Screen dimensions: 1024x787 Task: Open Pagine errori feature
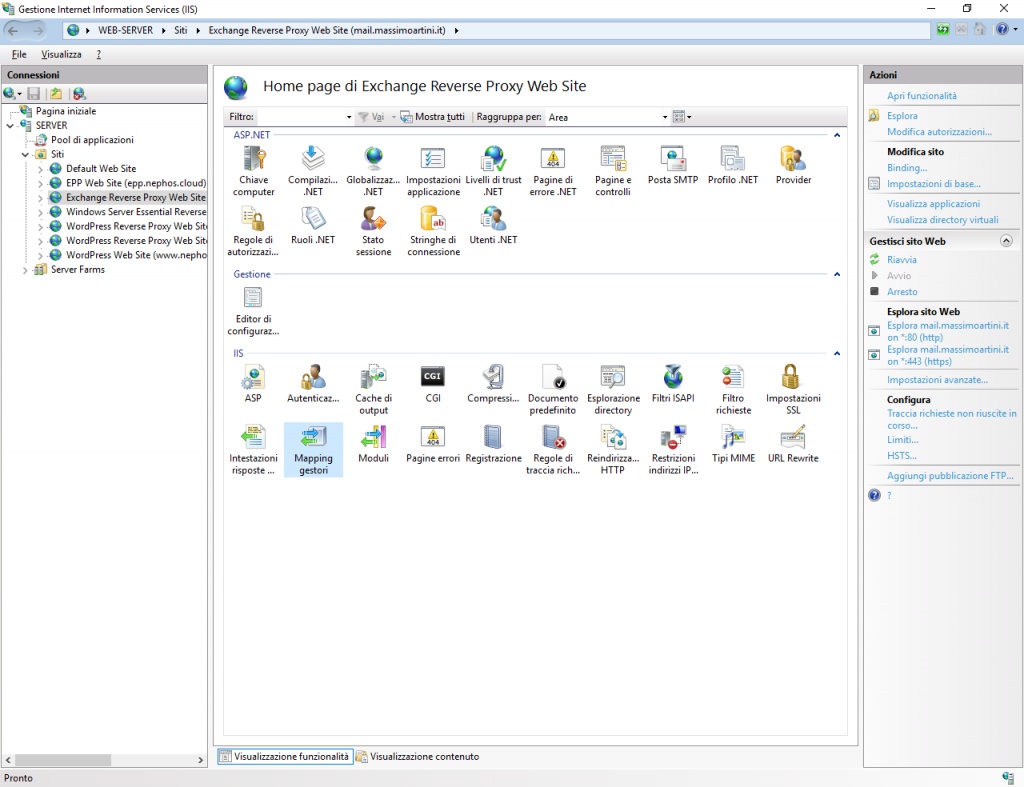[x=433, y=443]
